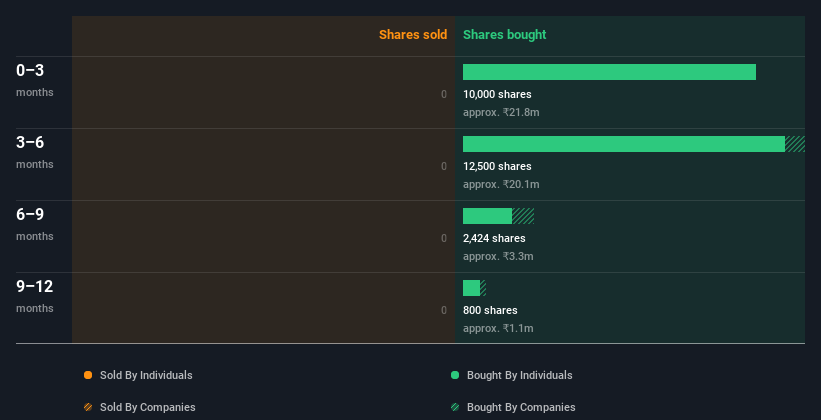Click the orange Sold By Individuals legend dot
The width and height of the screenshot is (821, 420).
pyautogui.click(x=88, y=375)
